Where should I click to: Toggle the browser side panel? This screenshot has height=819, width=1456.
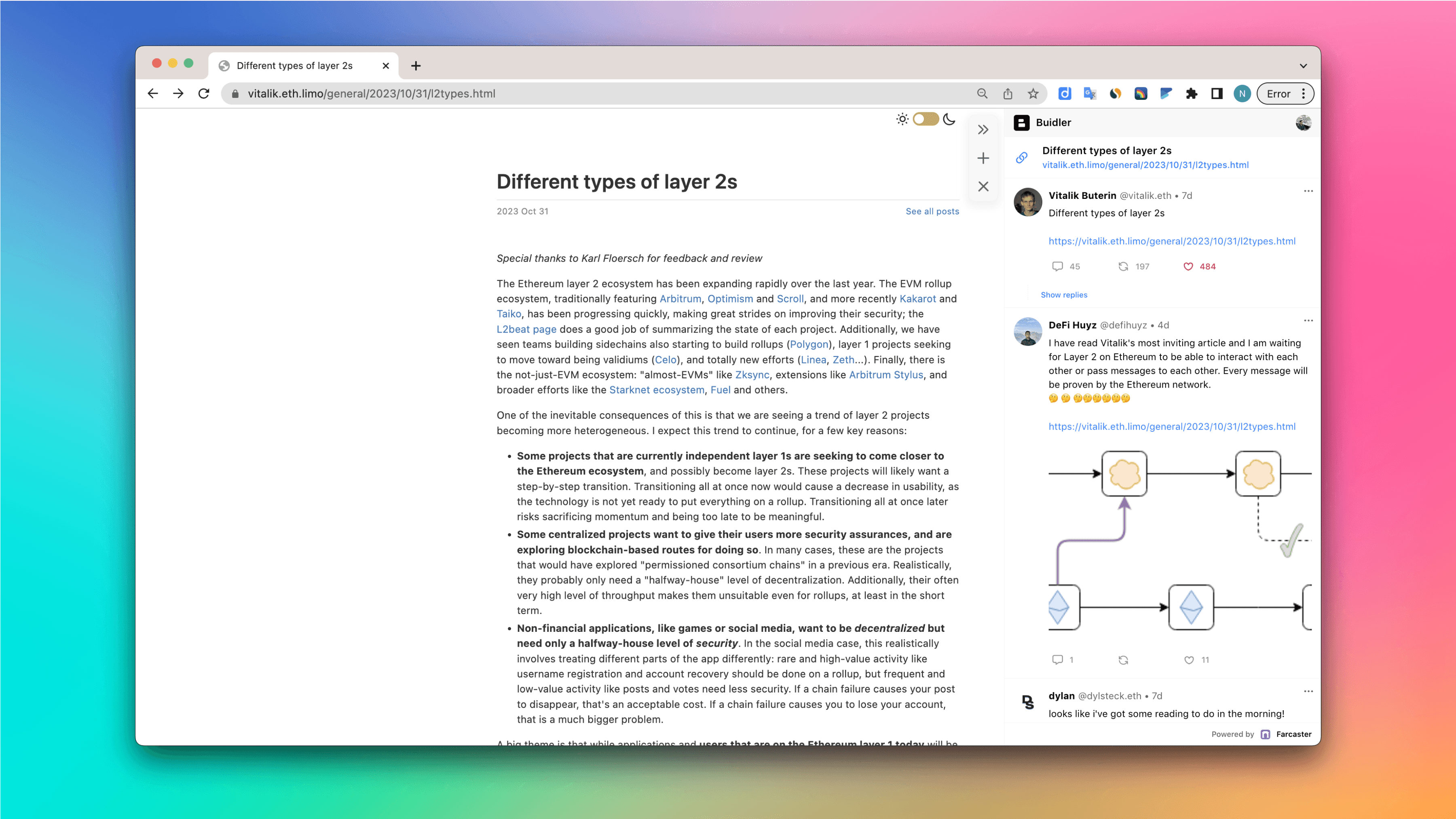pyautogui.click(x=1217, y=94)
